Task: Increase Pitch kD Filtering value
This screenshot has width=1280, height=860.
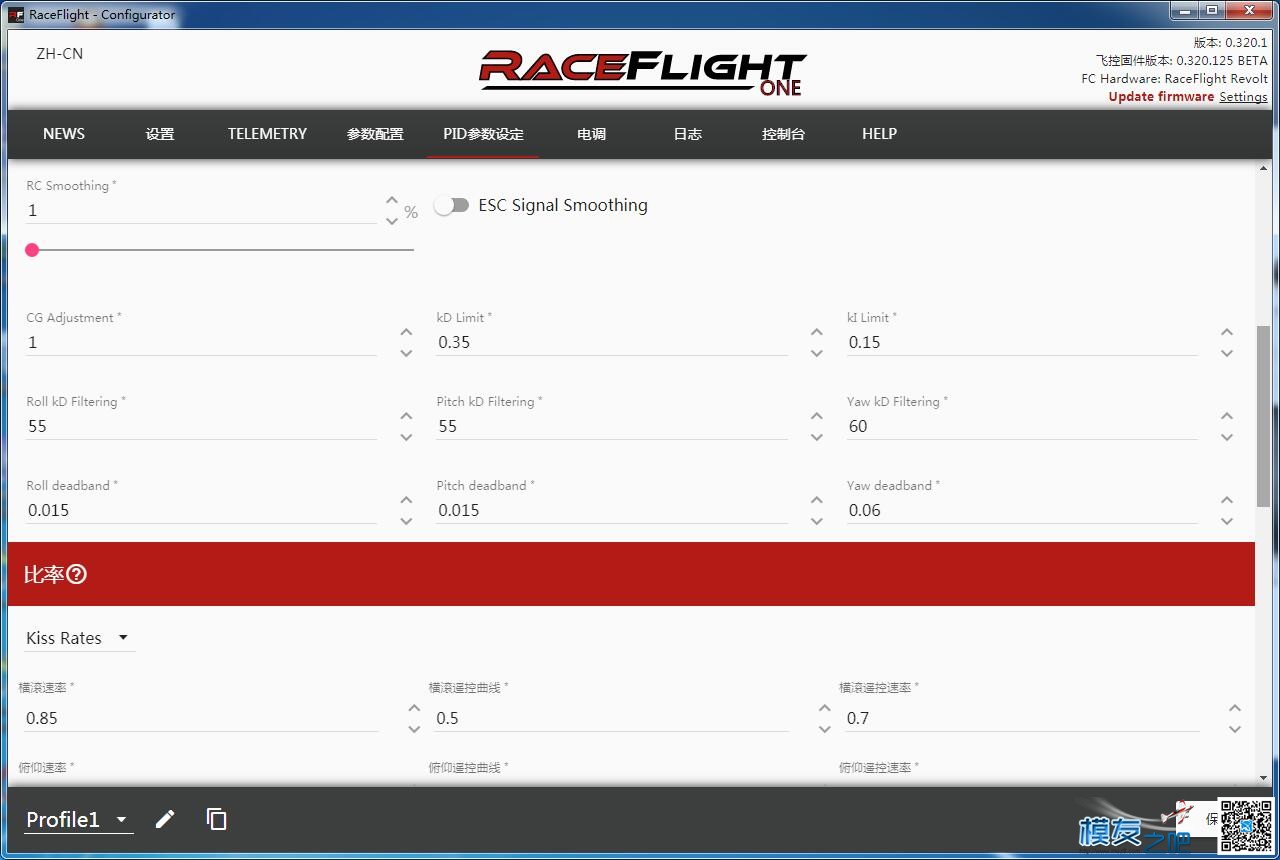Action: [817, 416]
